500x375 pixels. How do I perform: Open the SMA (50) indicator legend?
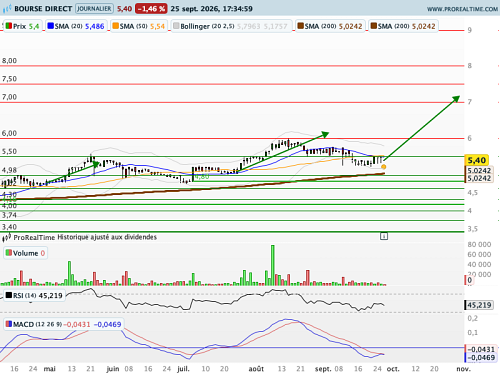click(139, 26)
